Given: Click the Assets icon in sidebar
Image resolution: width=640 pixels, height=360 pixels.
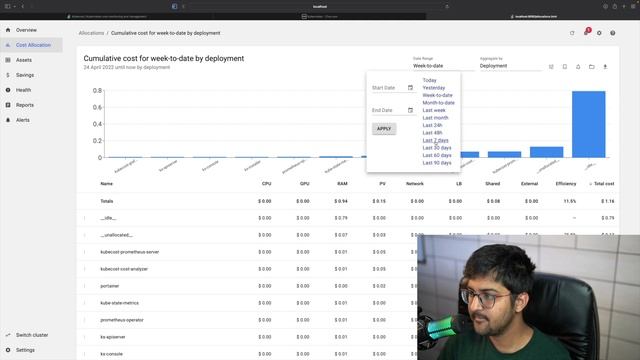Looking at the screenshot, I should click(x=8, y=60).
